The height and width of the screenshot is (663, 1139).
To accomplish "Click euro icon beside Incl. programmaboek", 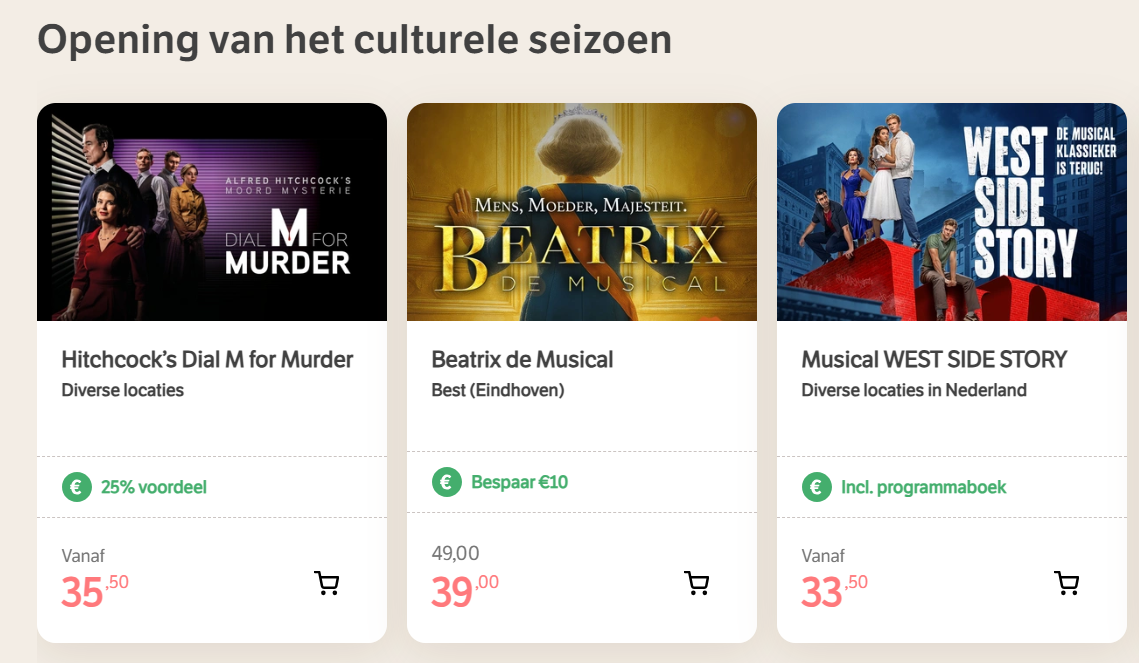I will (x=817, y=488).
